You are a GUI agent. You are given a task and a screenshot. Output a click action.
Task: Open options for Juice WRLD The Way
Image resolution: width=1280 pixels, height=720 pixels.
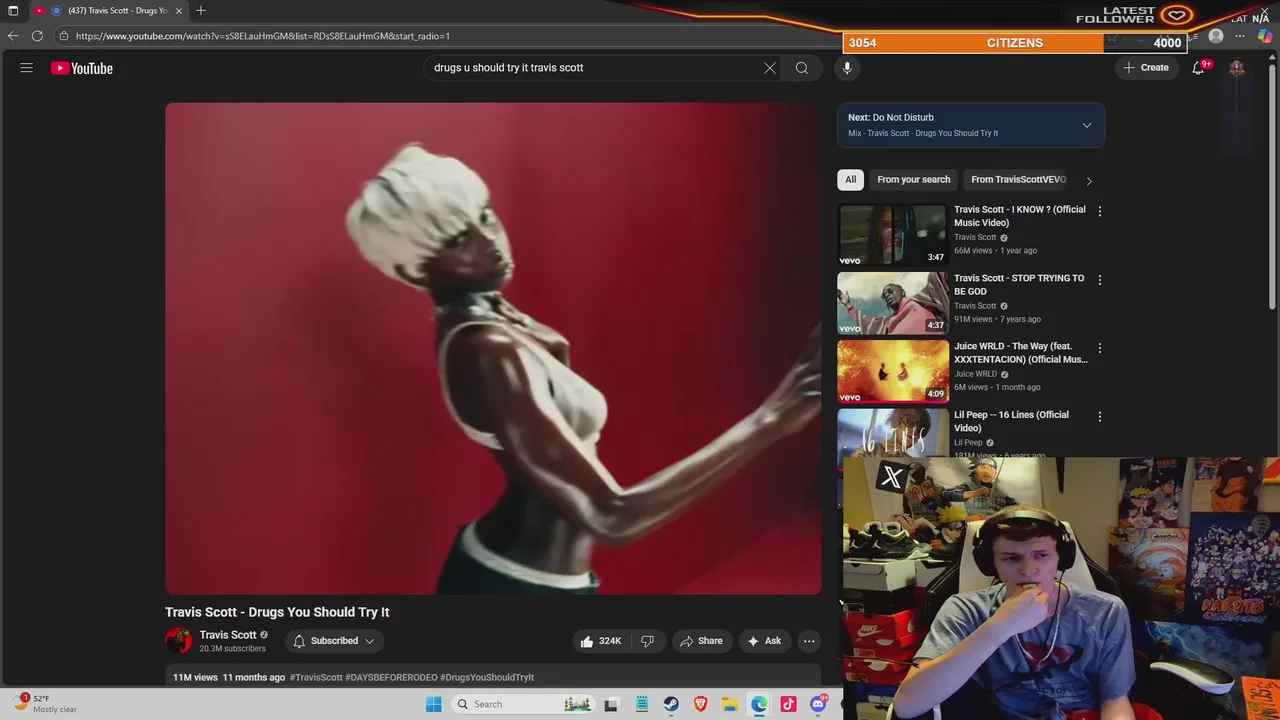coord(1099,348)
